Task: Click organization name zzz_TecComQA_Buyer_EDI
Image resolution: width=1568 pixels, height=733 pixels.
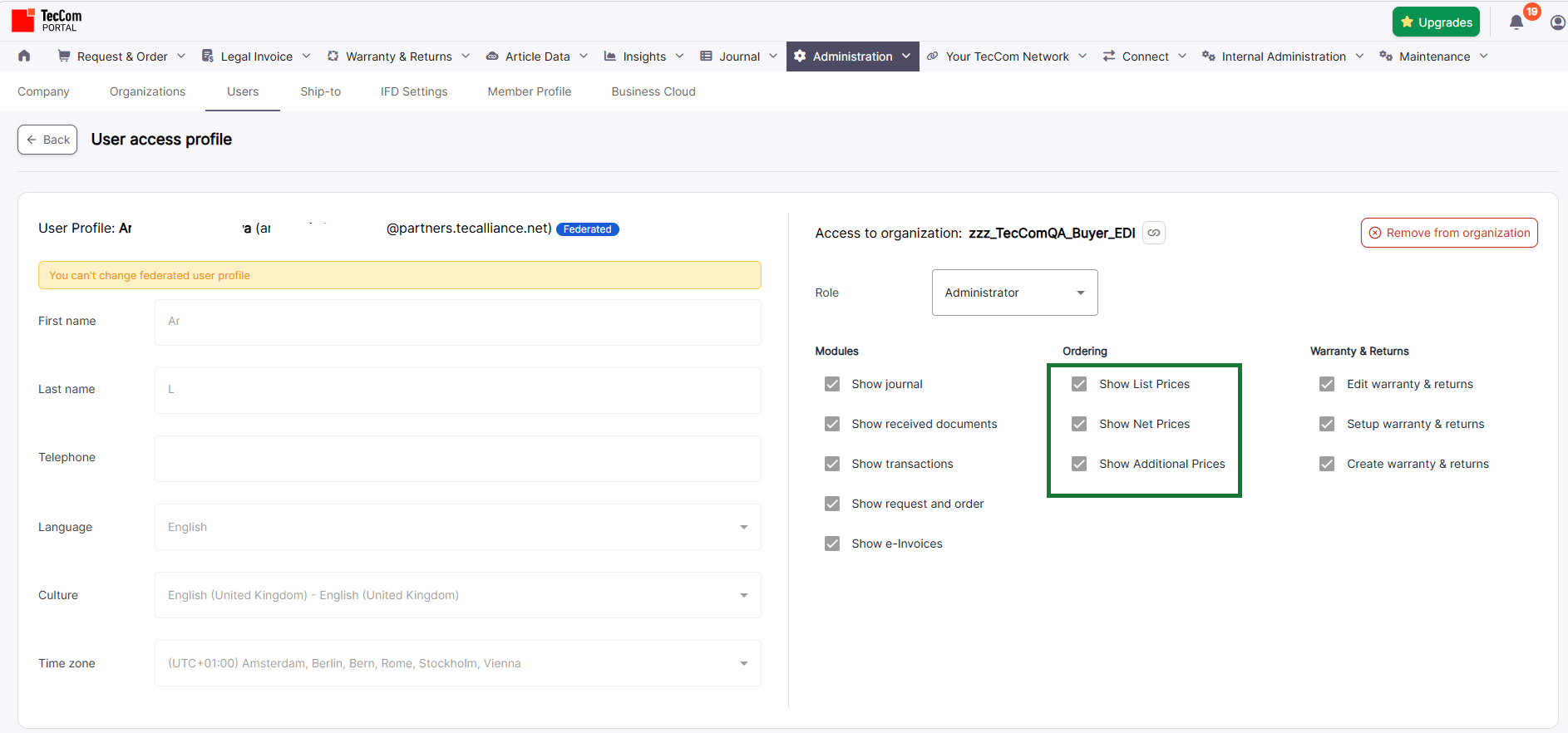Action: 1052,233
